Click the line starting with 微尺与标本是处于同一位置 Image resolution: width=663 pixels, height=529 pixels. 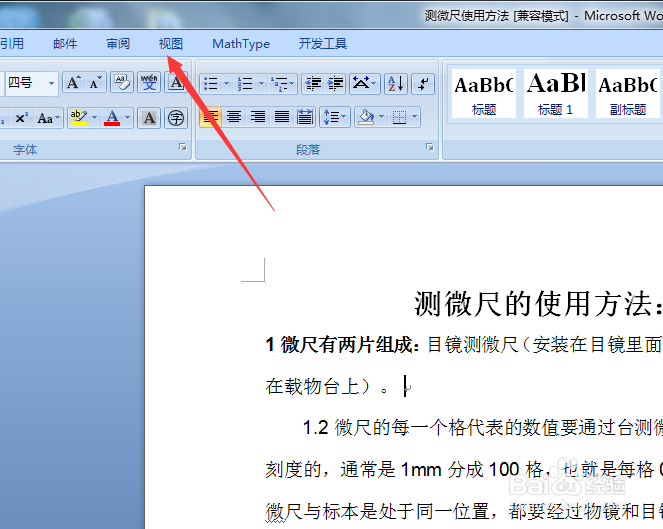tap(464, 511)
